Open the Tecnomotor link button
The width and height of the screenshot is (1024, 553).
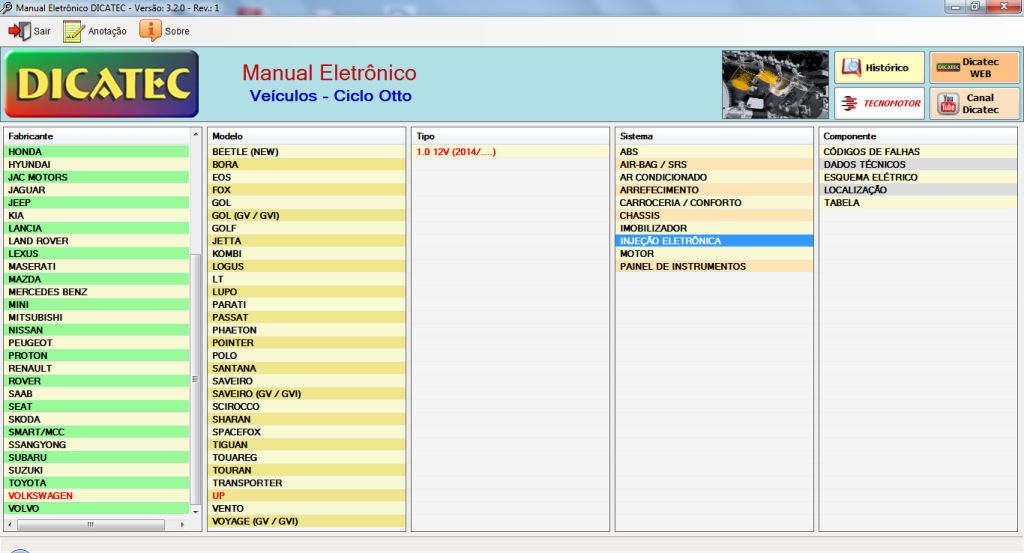879,103
